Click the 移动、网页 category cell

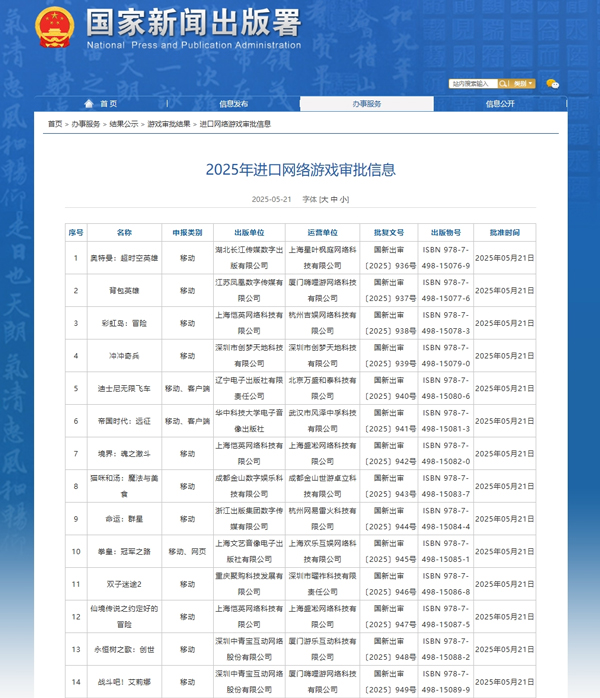(x=187, y=552)
